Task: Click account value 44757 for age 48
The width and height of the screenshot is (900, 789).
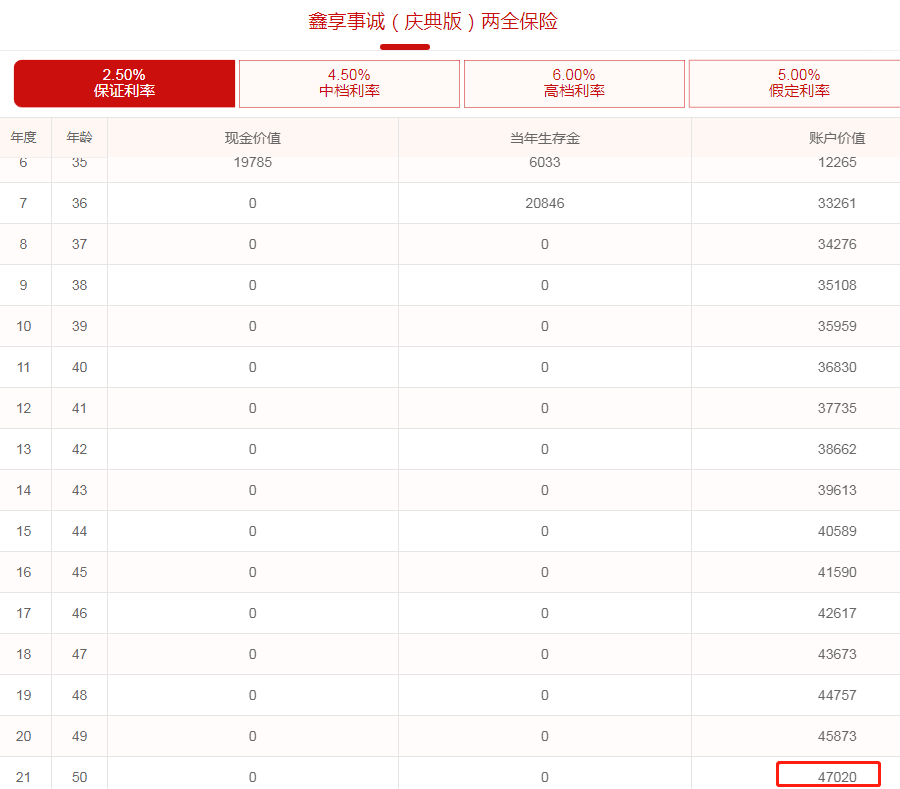Action: [837, 695]
